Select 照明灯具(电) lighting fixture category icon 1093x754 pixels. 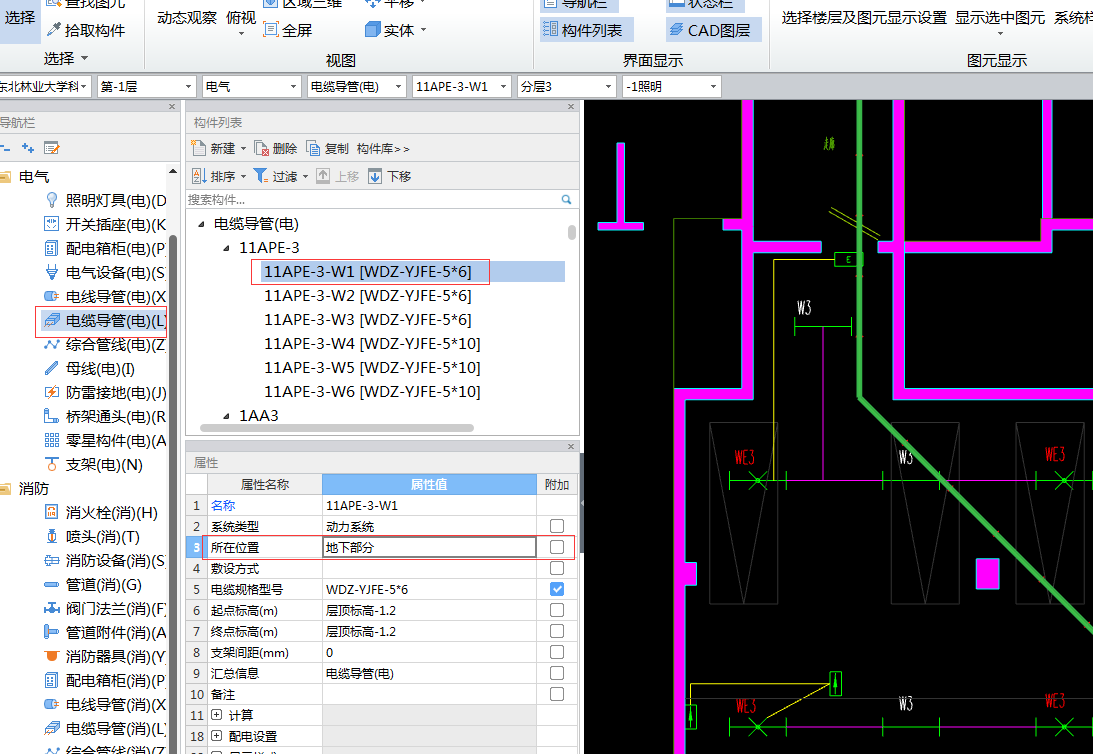(x=51, y=200)
